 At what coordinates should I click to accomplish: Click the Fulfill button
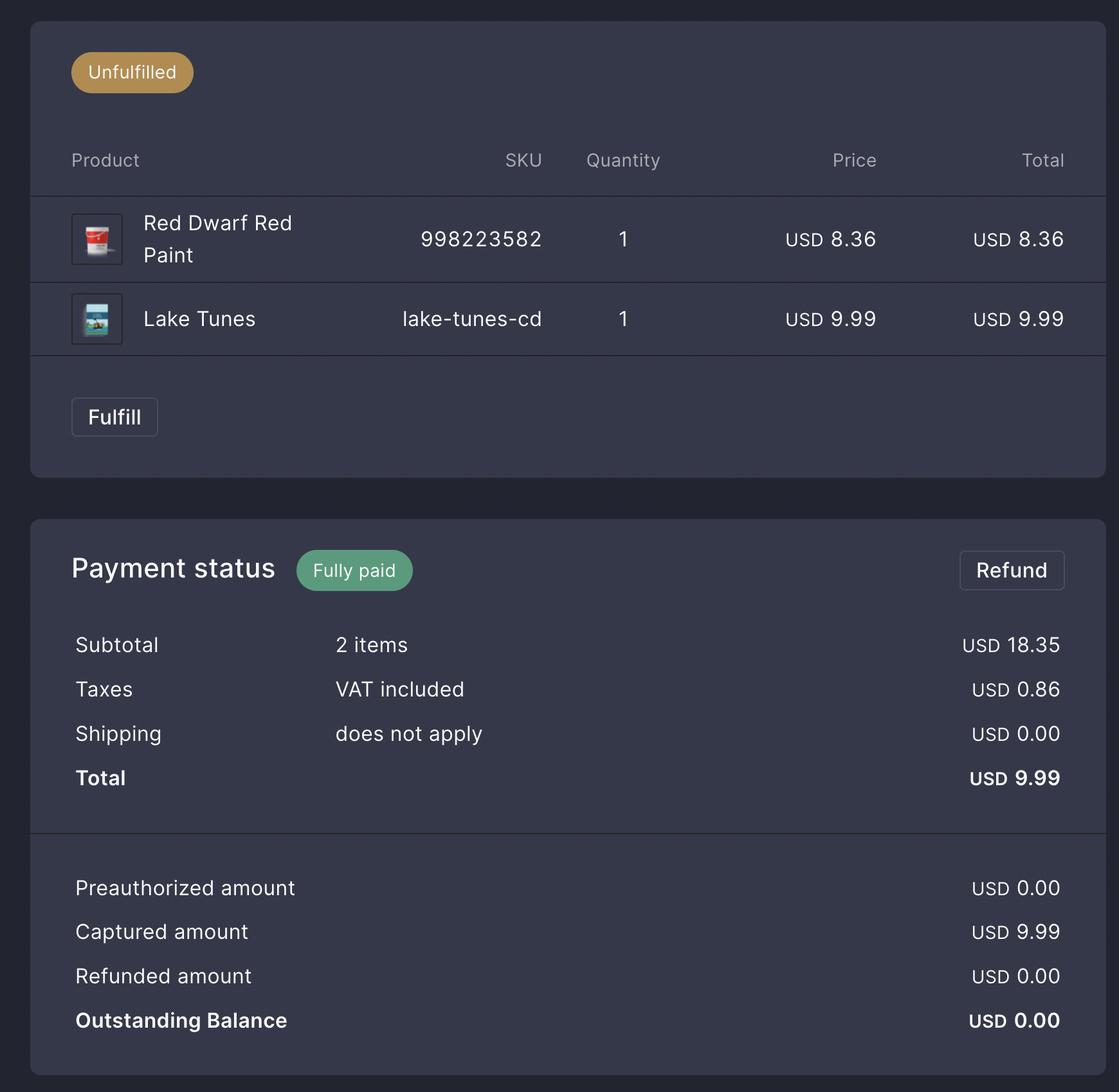coord(114,417)
